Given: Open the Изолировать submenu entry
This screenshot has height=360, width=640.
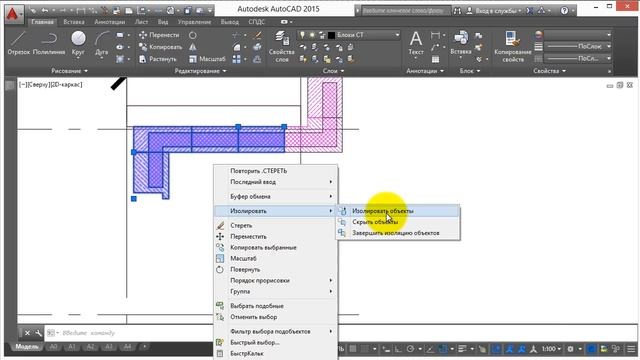Looking at the screenshot, I should (x=276, y=211).
